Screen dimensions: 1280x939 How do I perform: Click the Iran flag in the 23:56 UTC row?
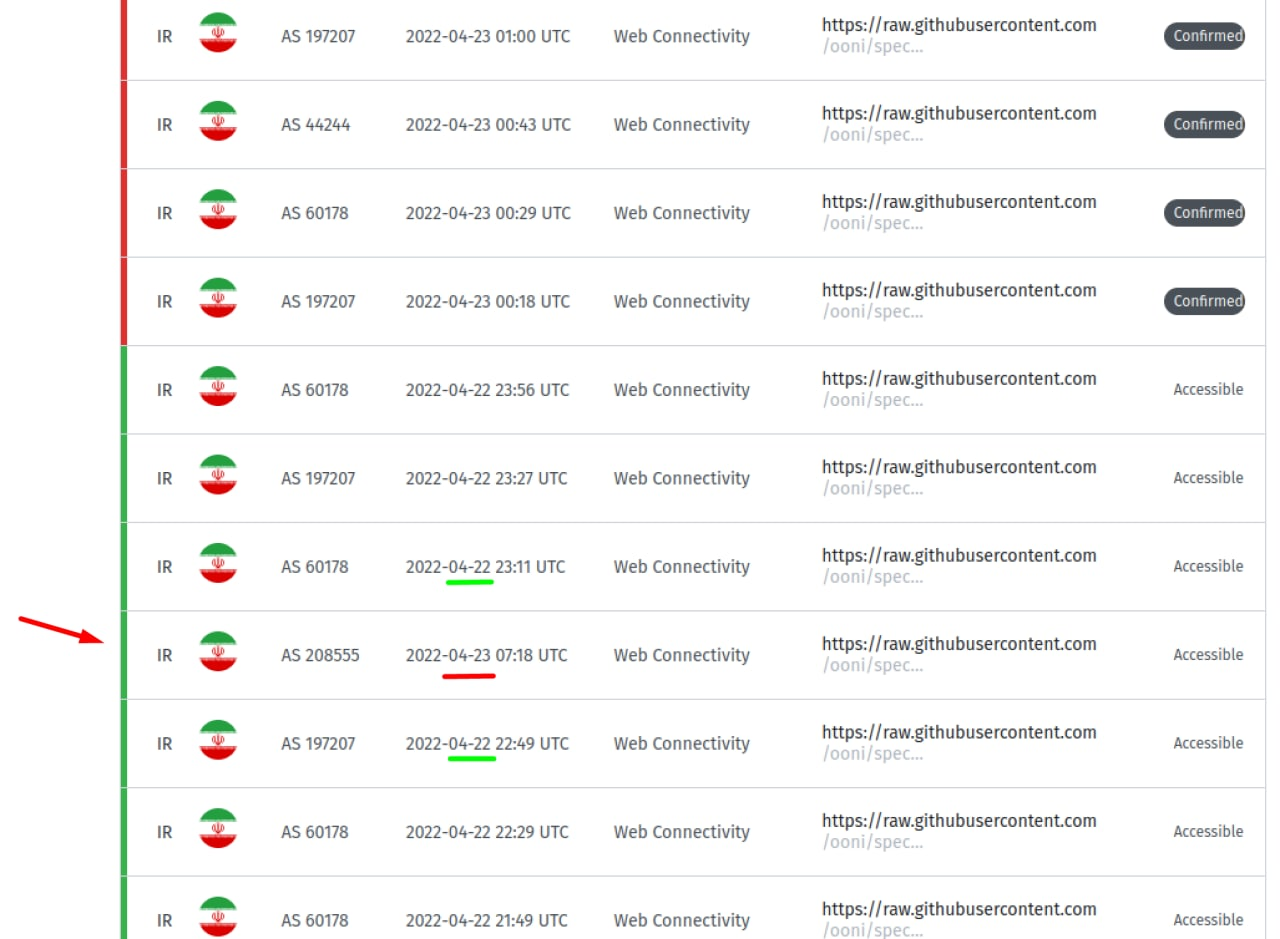pyautogui.click(x=218, y=389)
